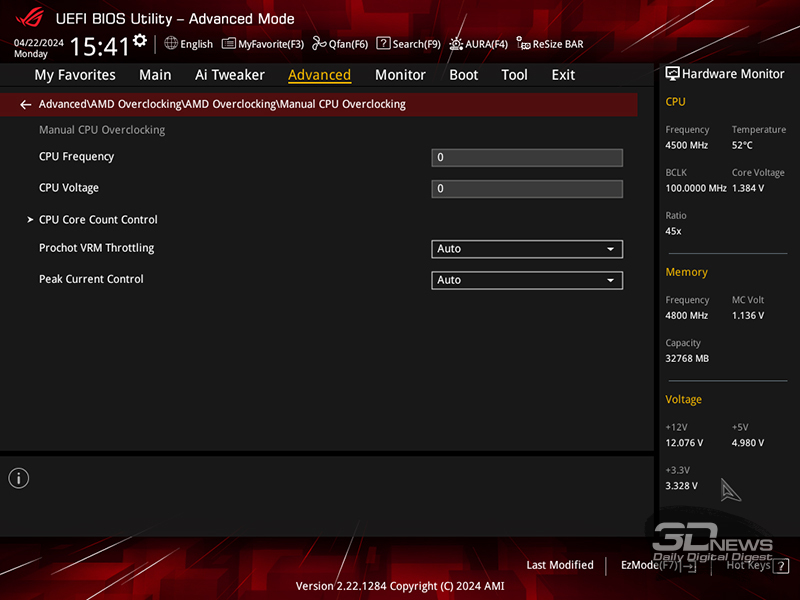Open AURA(F4) lighting icon
The height and width of the screenshot is (600, 800).
456,44
